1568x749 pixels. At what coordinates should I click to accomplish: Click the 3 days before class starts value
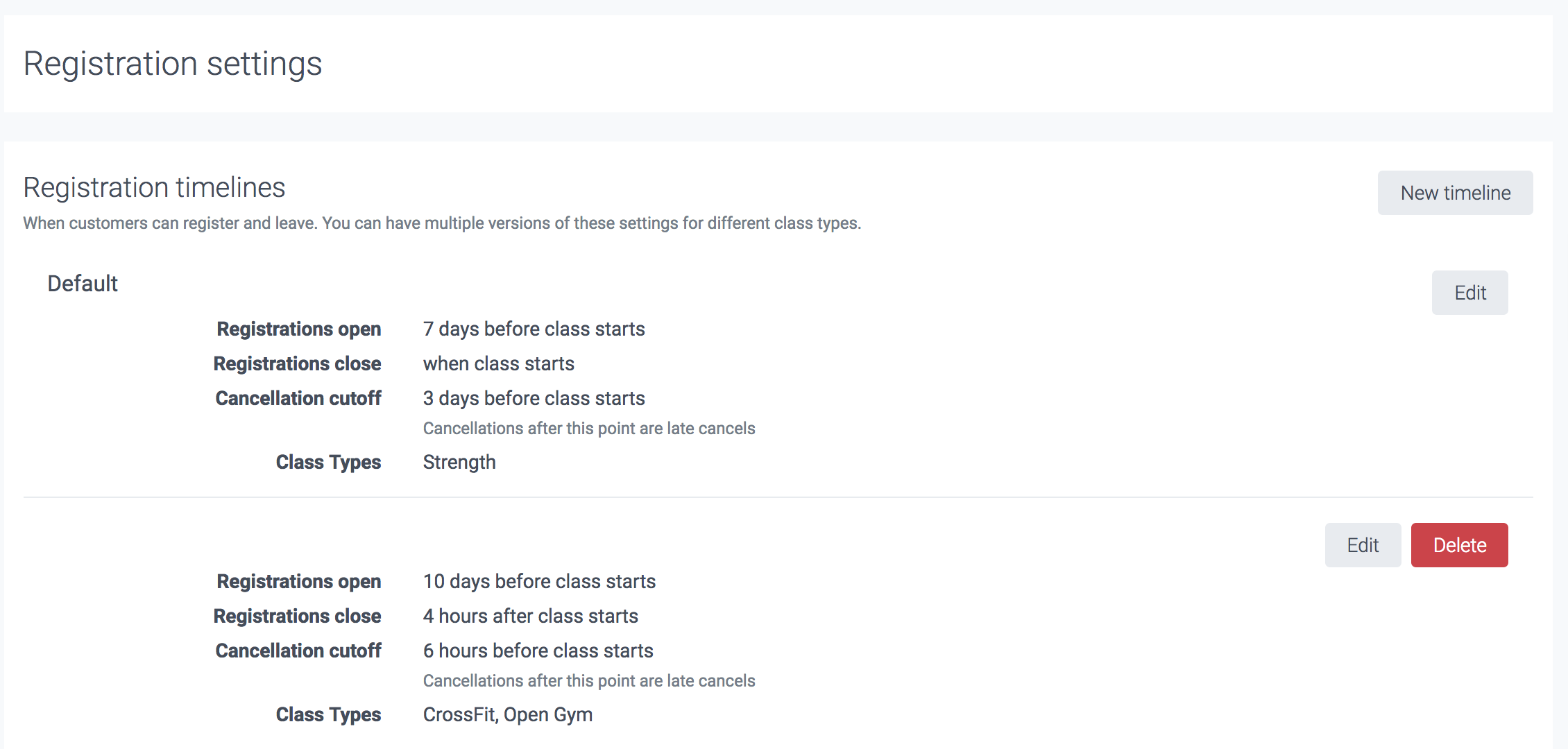pyautogui.click(x=534, y=398)
